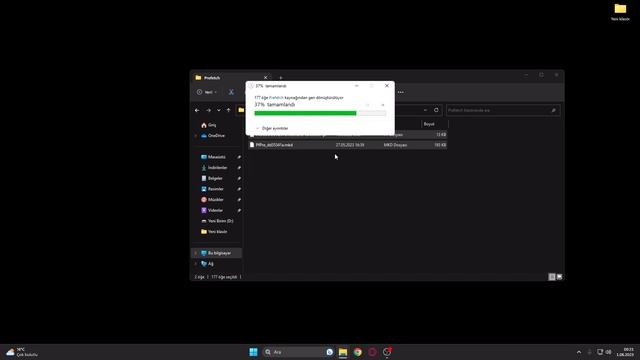Open Ağ (Network) in the sidebar
Viewport: 640px width, 360px height.
coord(207,264)
